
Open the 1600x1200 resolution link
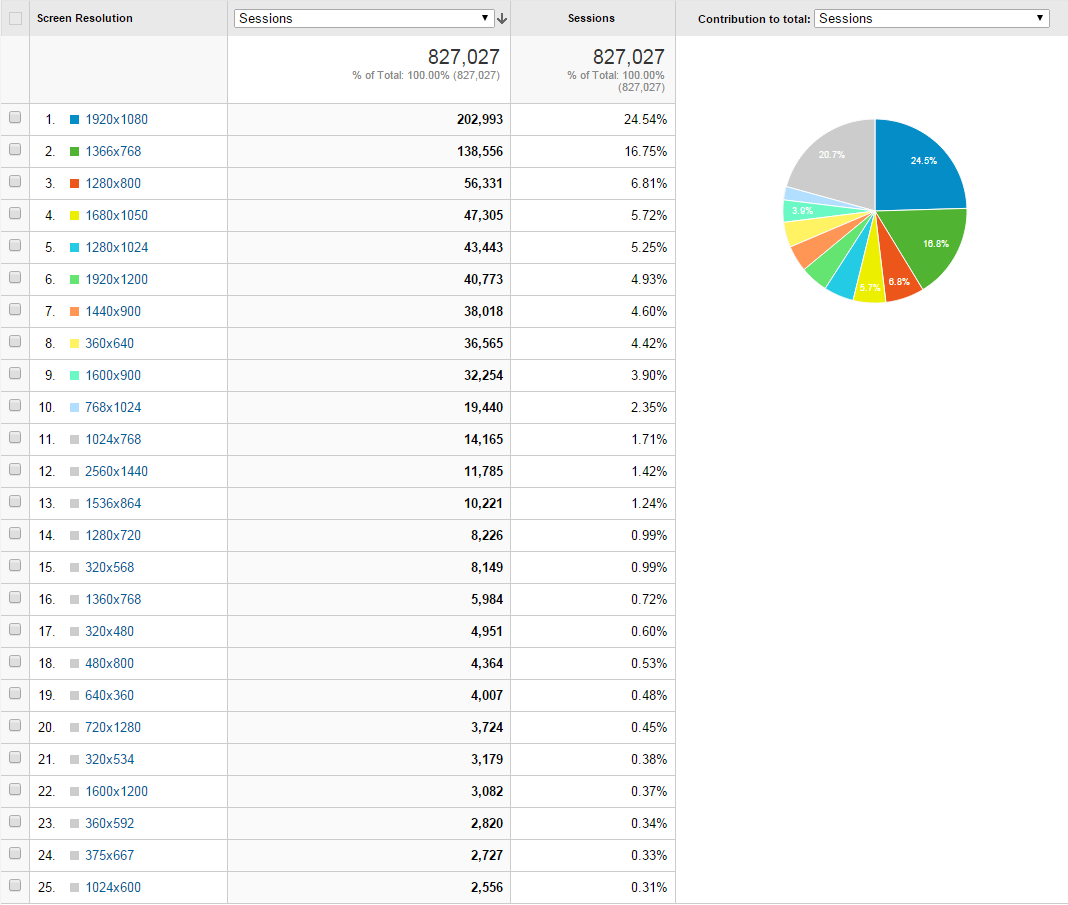coord(116,792)
